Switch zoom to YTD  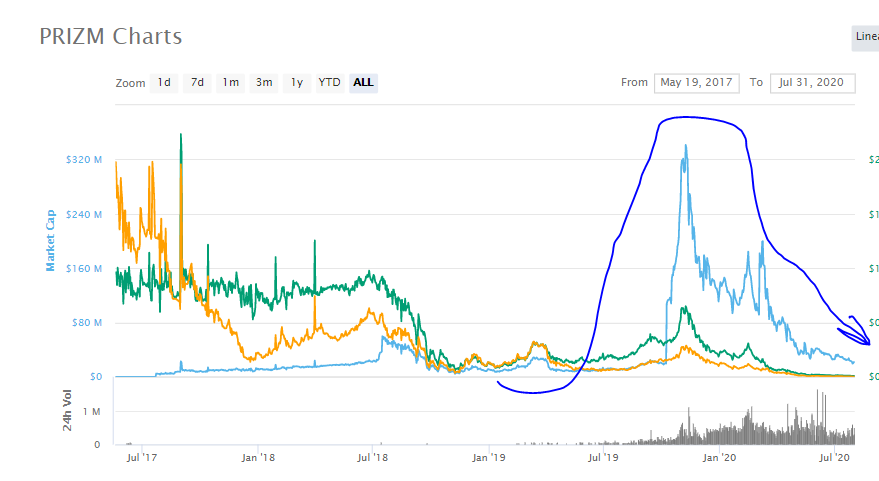point(330,83)
